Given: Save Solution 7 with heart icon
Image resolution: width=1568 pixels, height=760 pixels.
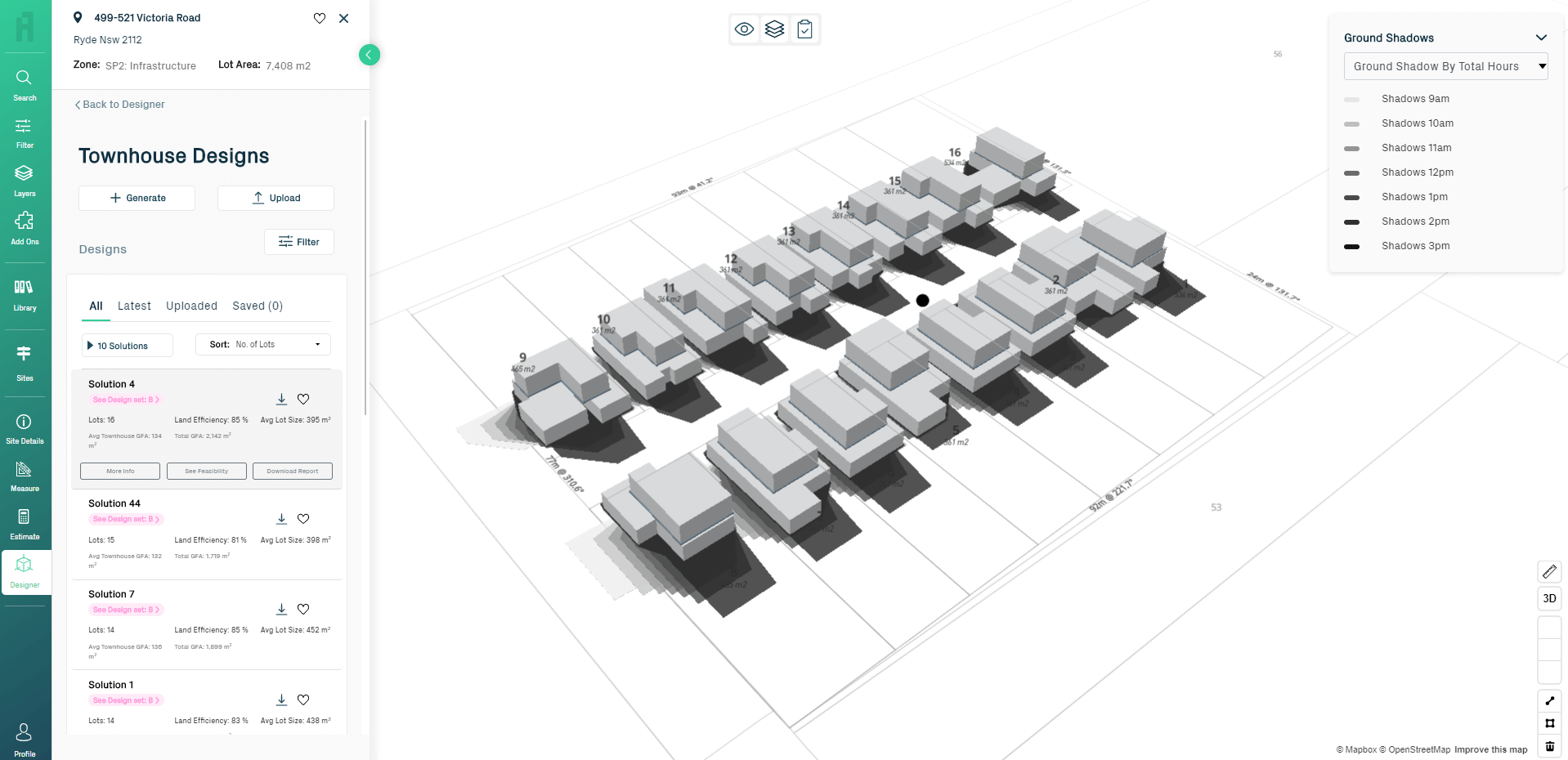Looking at the screenshot, I should [x=303, y=609].
